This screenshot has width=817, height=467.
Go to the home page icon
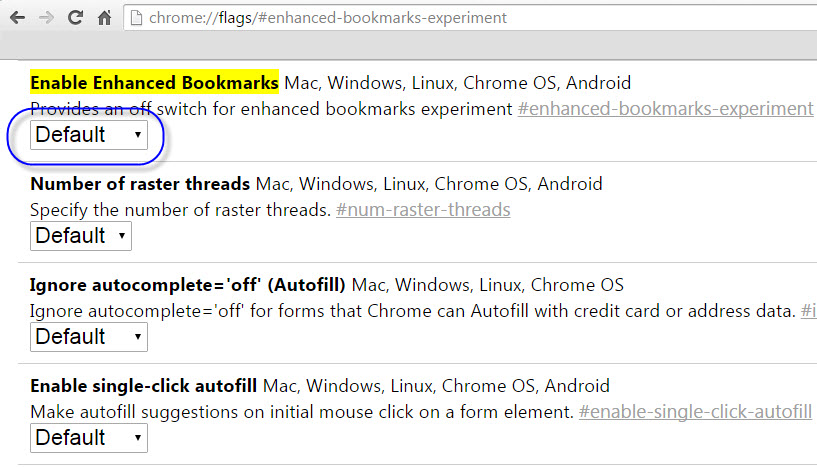104,18
